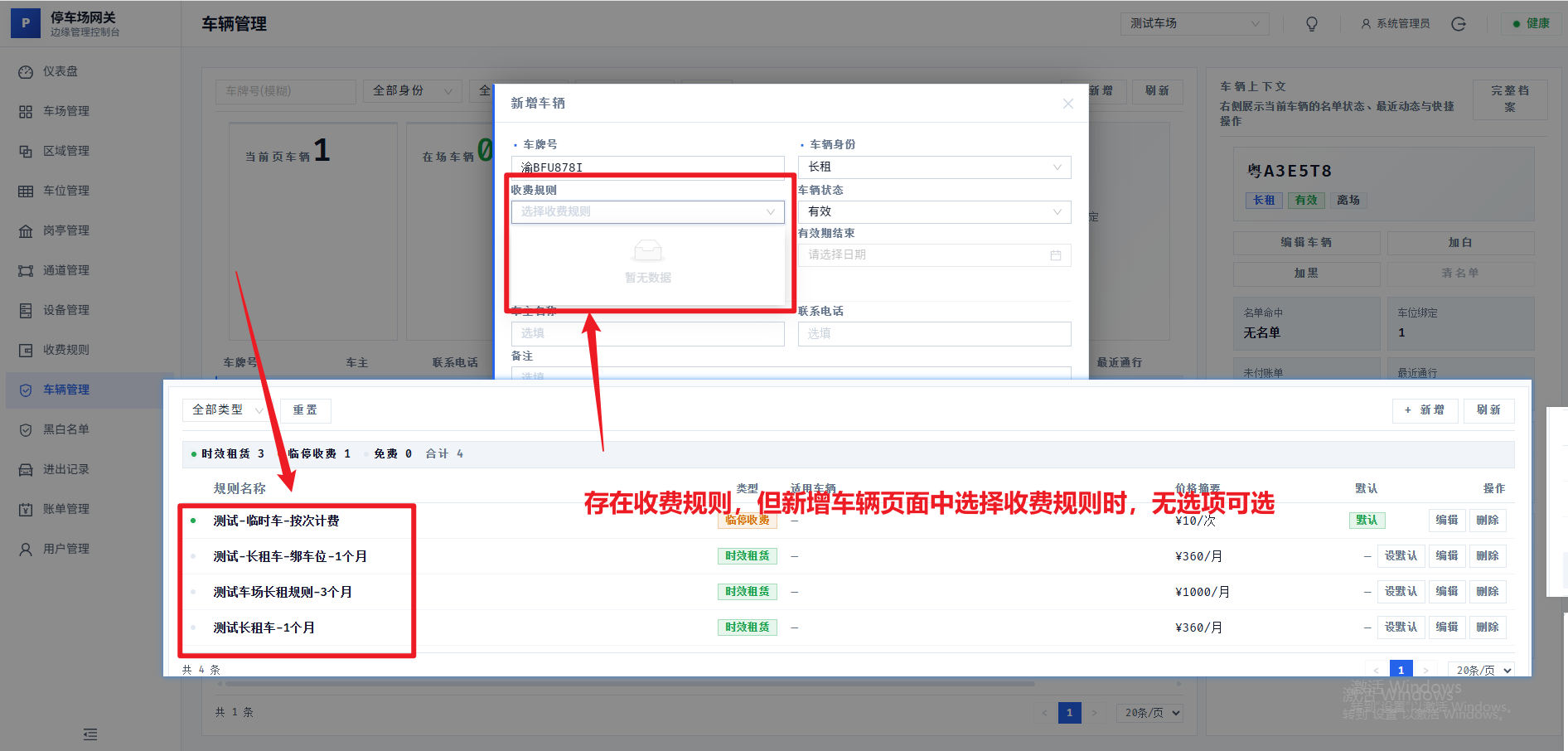Click the 新增 button in rules panel
This screenshot has height=751, width=1568.
(x=1424, y=409)
